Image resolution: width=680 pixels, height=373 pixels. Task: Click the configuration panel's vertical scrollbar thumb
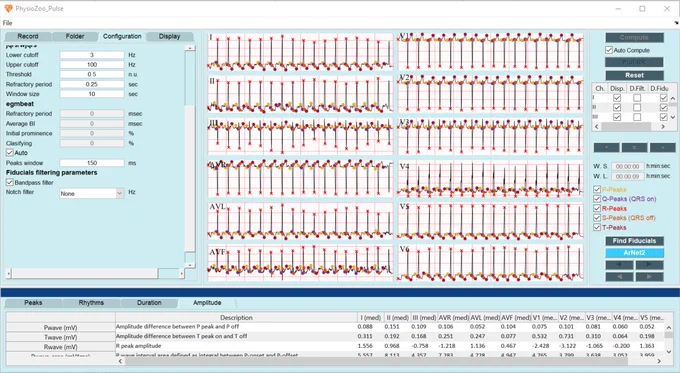click(190, 178)
